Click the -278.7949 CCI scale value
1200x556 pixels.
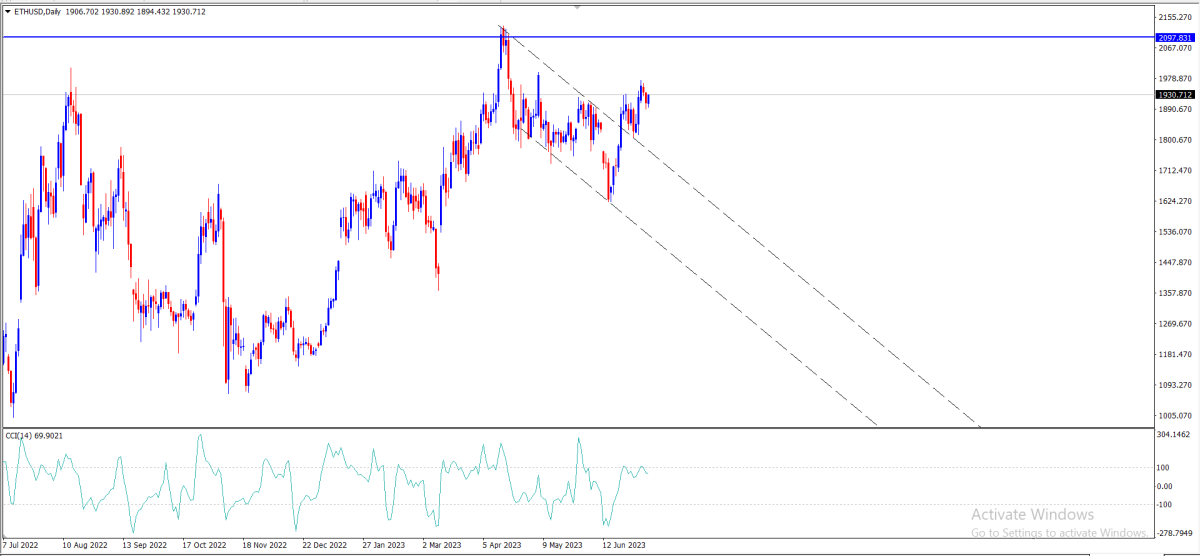(x=1176, y=535)
